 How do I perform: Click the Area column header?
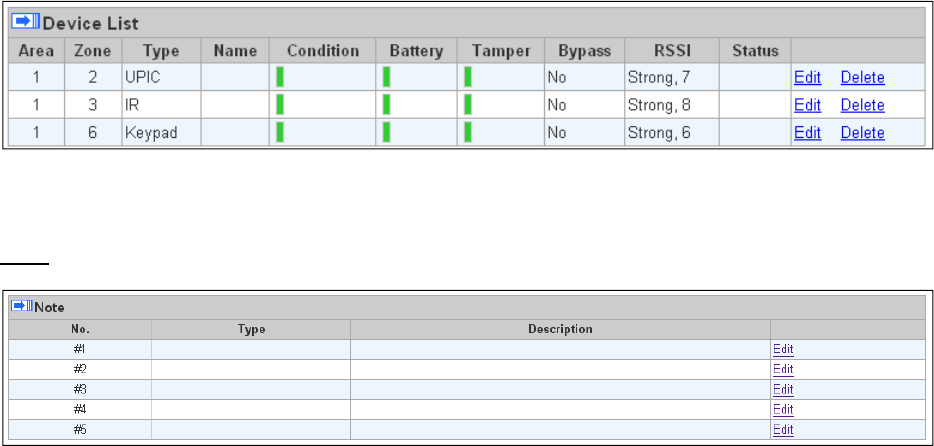coord(36,51)
